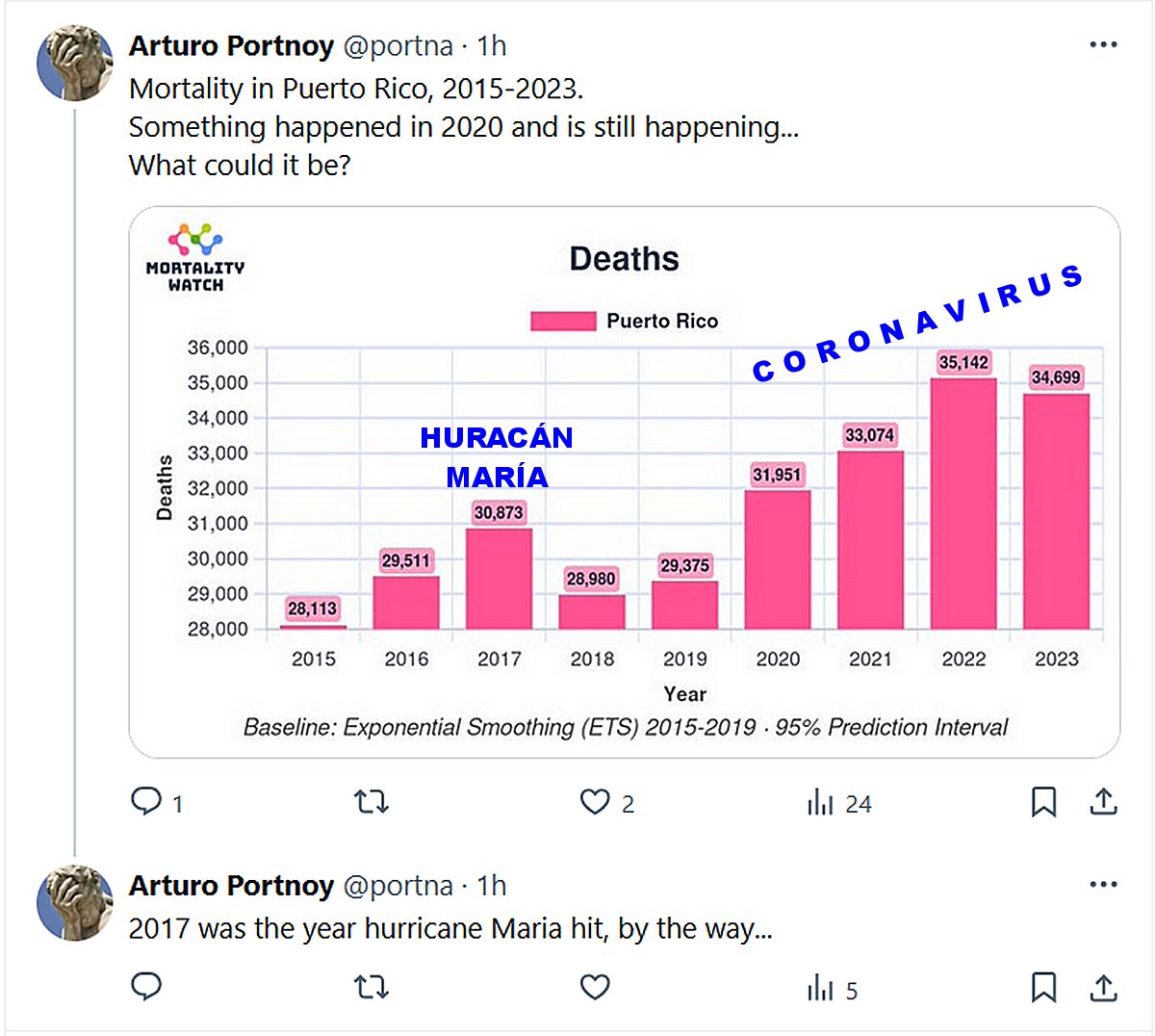
Task: Repost the hurricane Maria tweet
Action: 371,987
